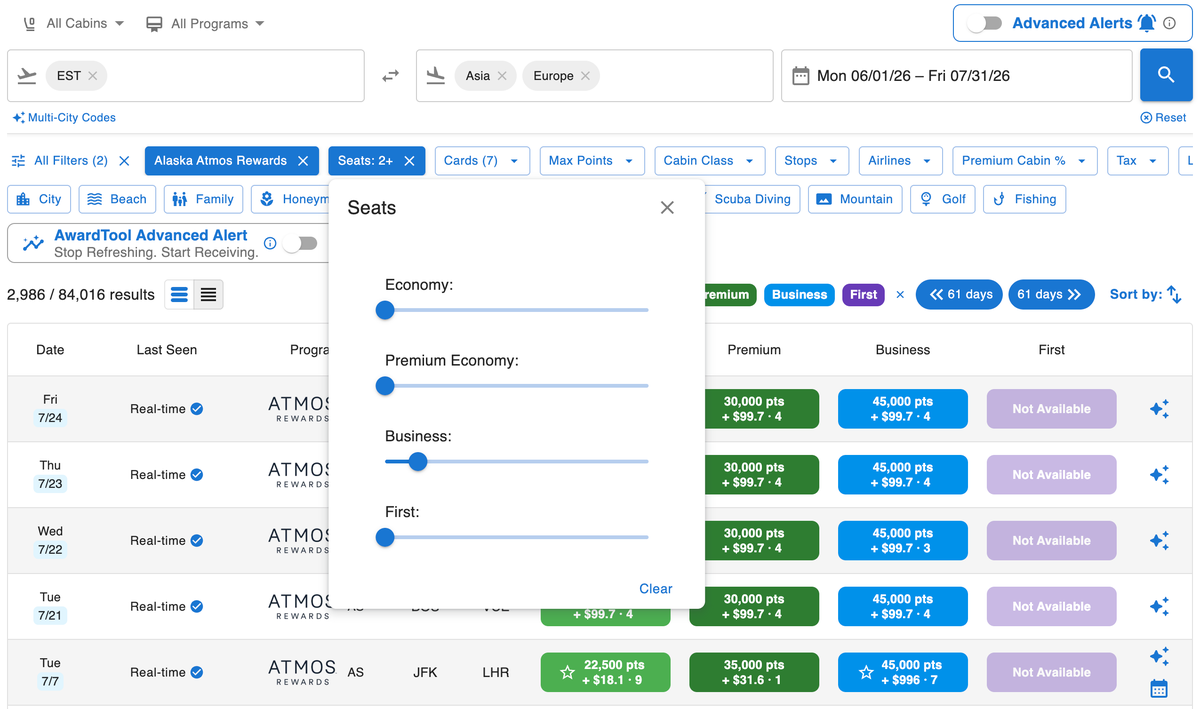The height and width of the screenshot is (709, 1200).
Task: Click the AI sparkle icon on Fri 7/24 row
Action: [x=1159, y=408]
